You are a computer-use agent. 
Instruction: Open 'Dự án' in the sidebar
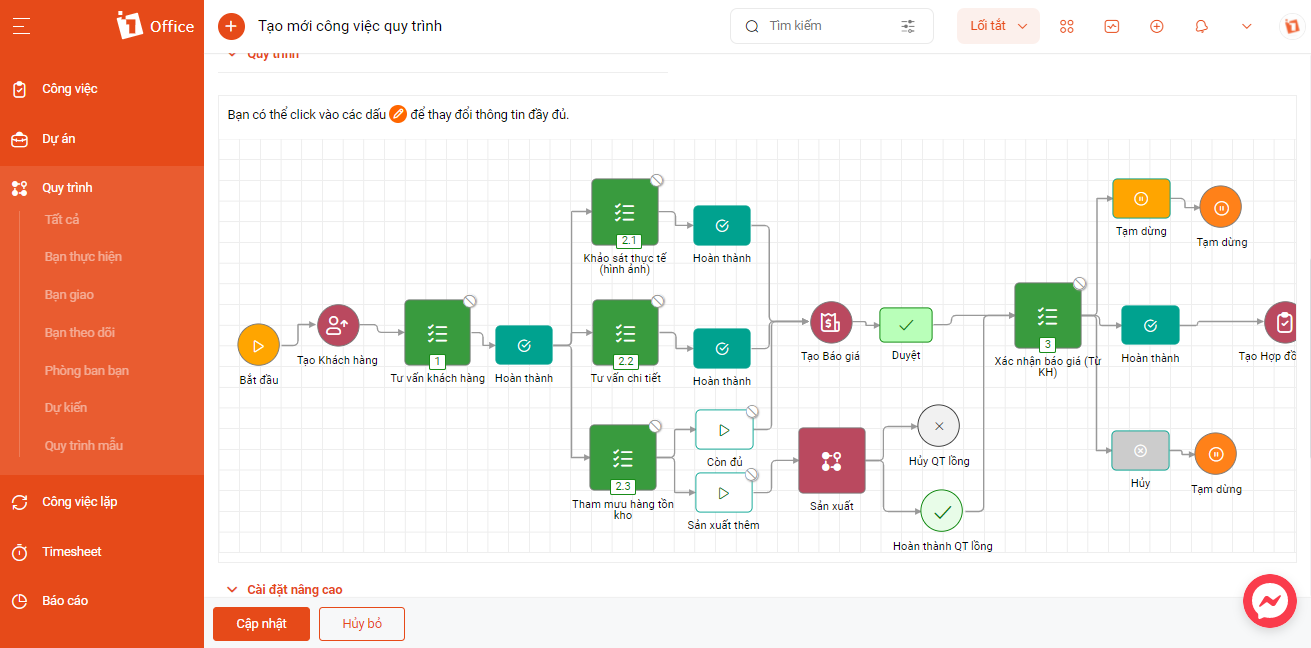tap(59, 139)
